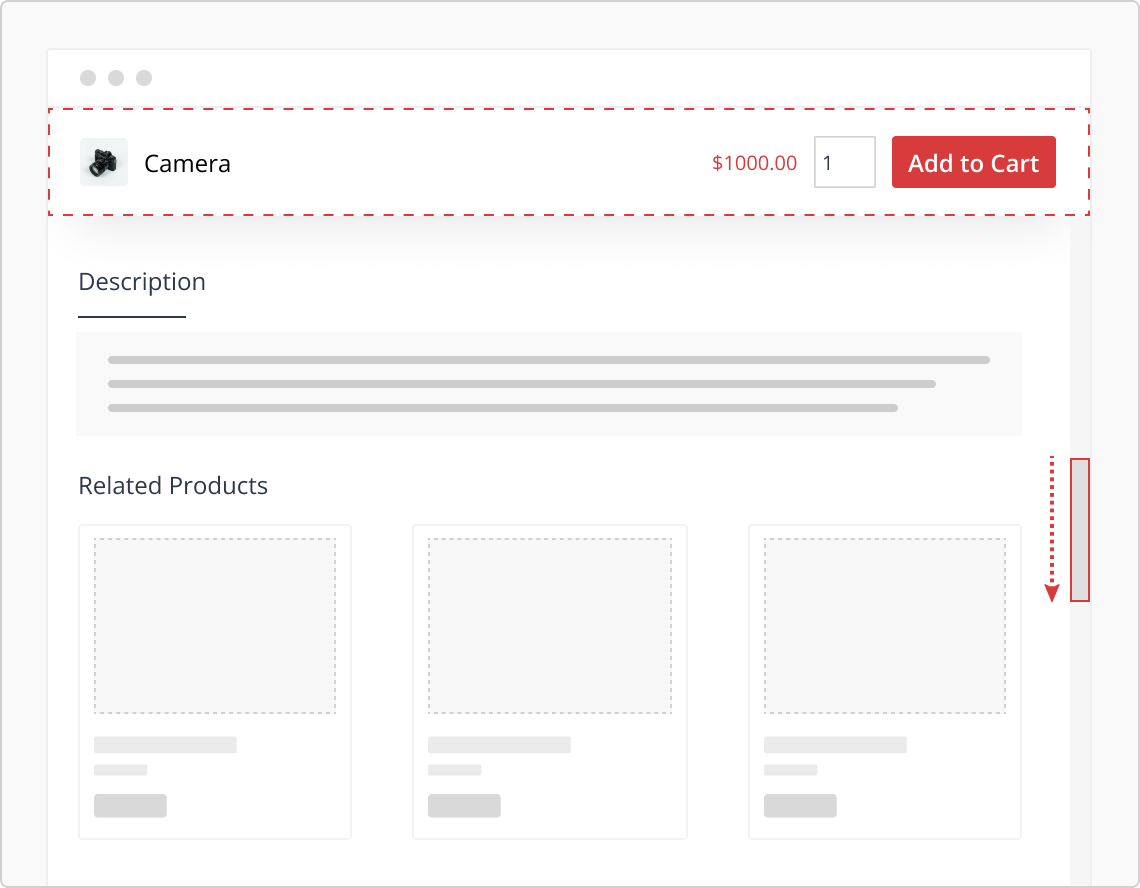The image size is (1140, 888).
Task: Click the quantity input field
Action: [x=845, y=162]
